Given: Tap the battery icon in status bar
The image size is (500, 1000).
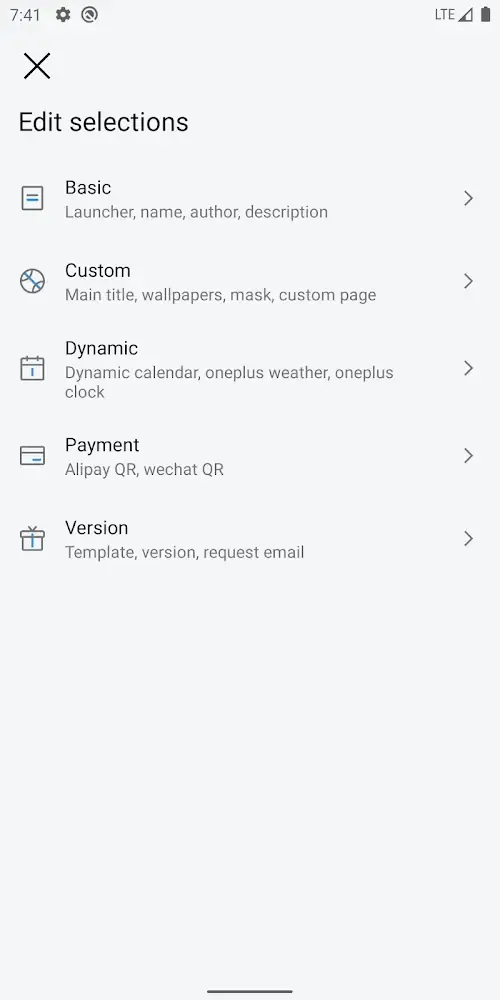Looking at the screenshot, I should pos(486,15).
